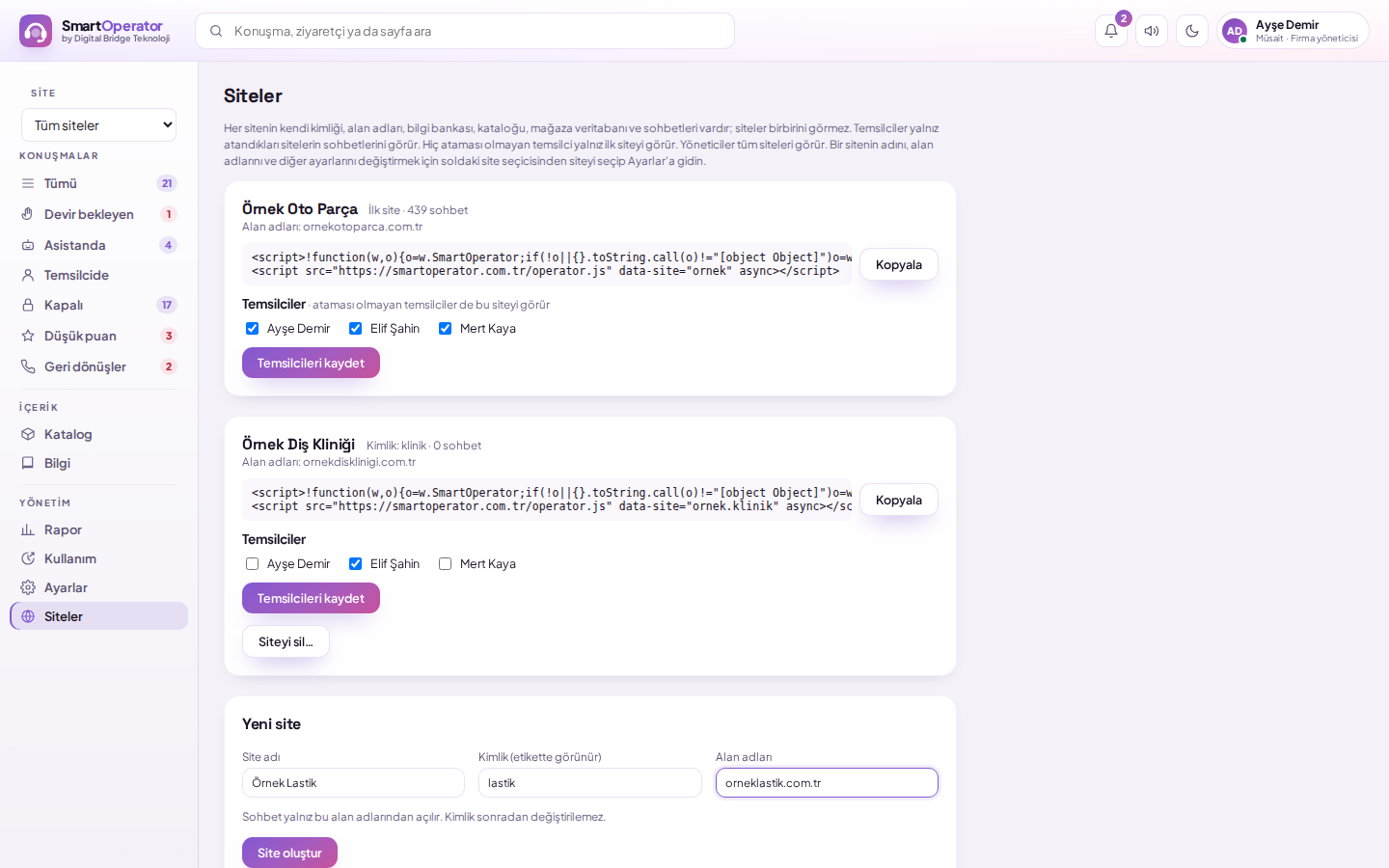Toggle the sound speaker icon
1389x868 pixels.
1152,31
